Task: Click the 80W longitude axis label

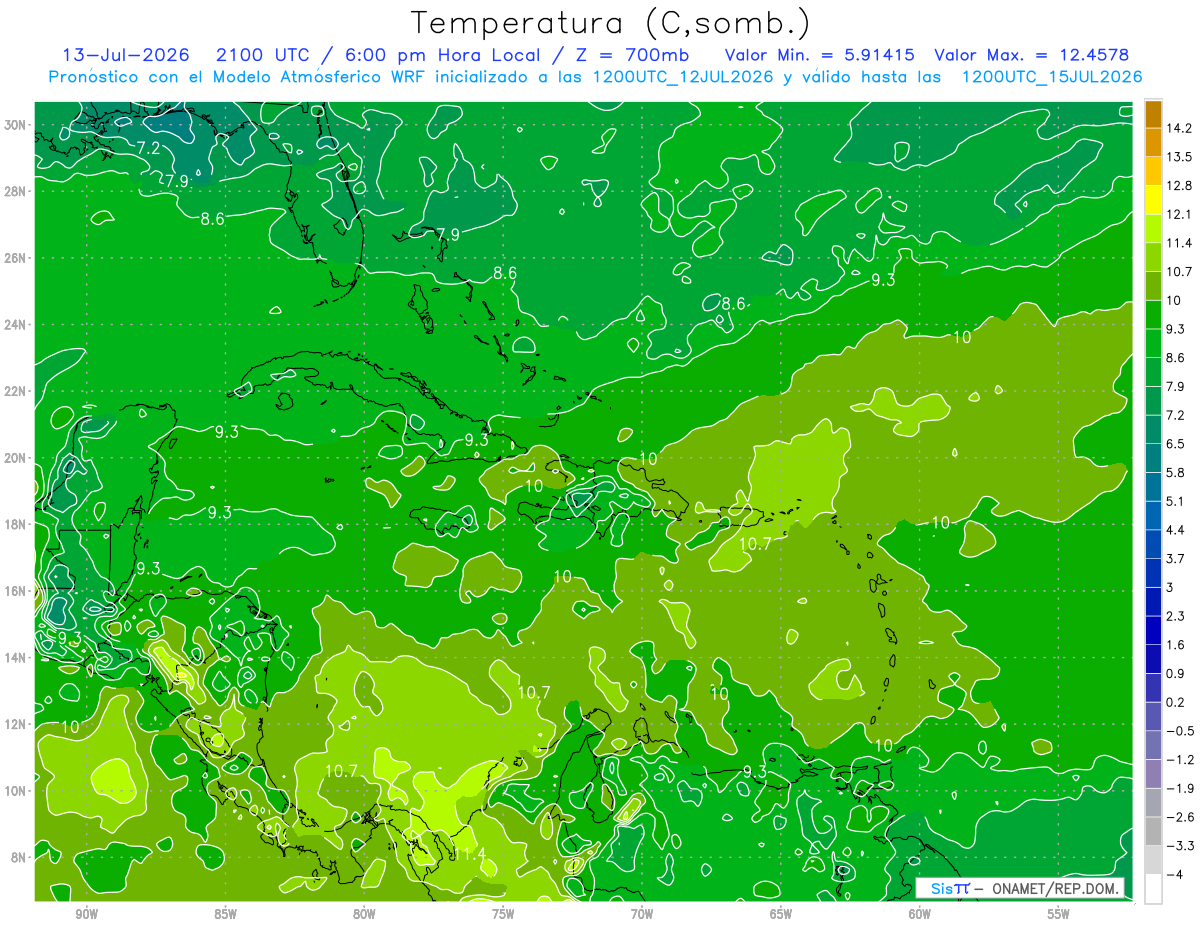Action: (x=364, y=915)
